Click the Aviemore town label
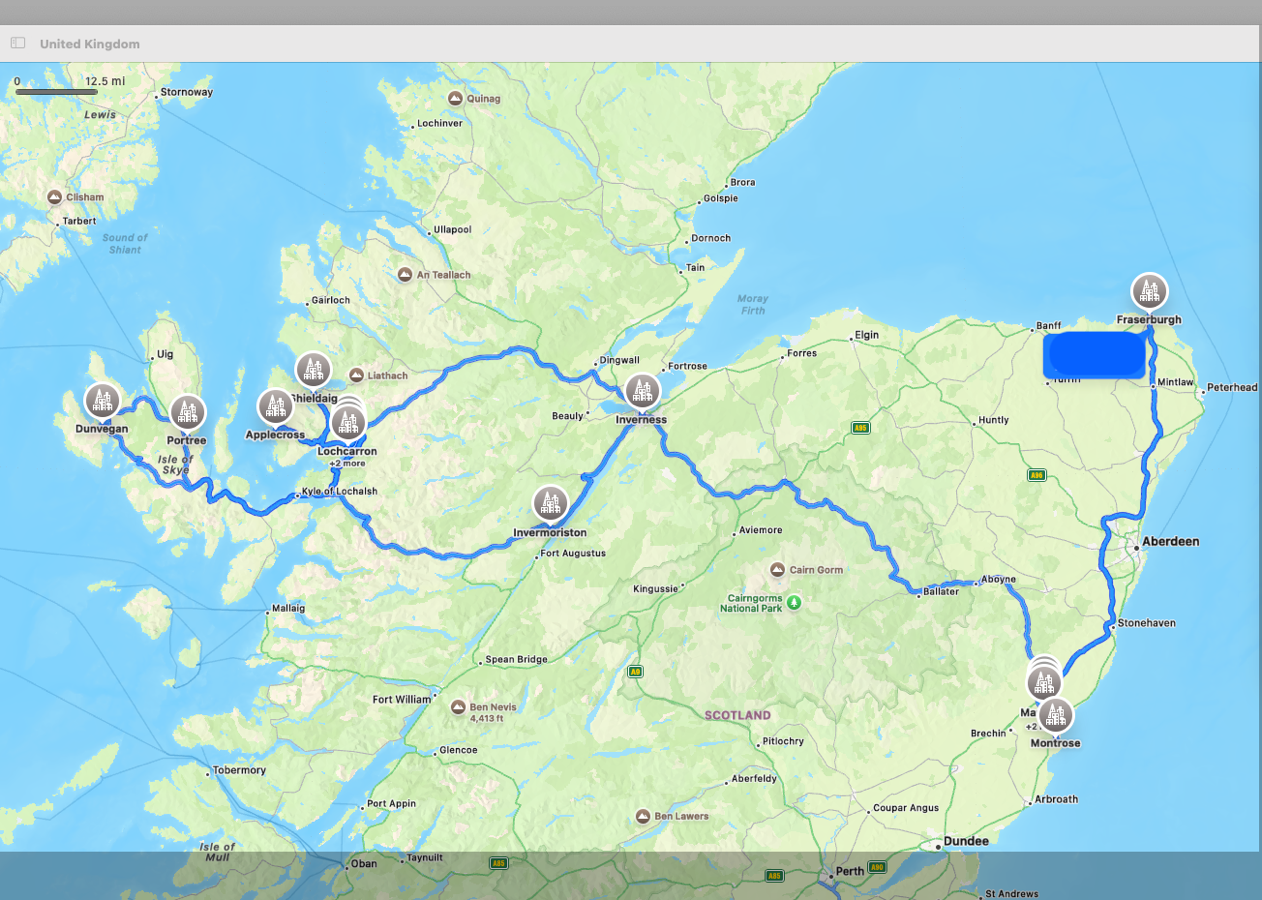This screenshot has height=900, width=1262. pyautogui.click(x=762, y=531)
